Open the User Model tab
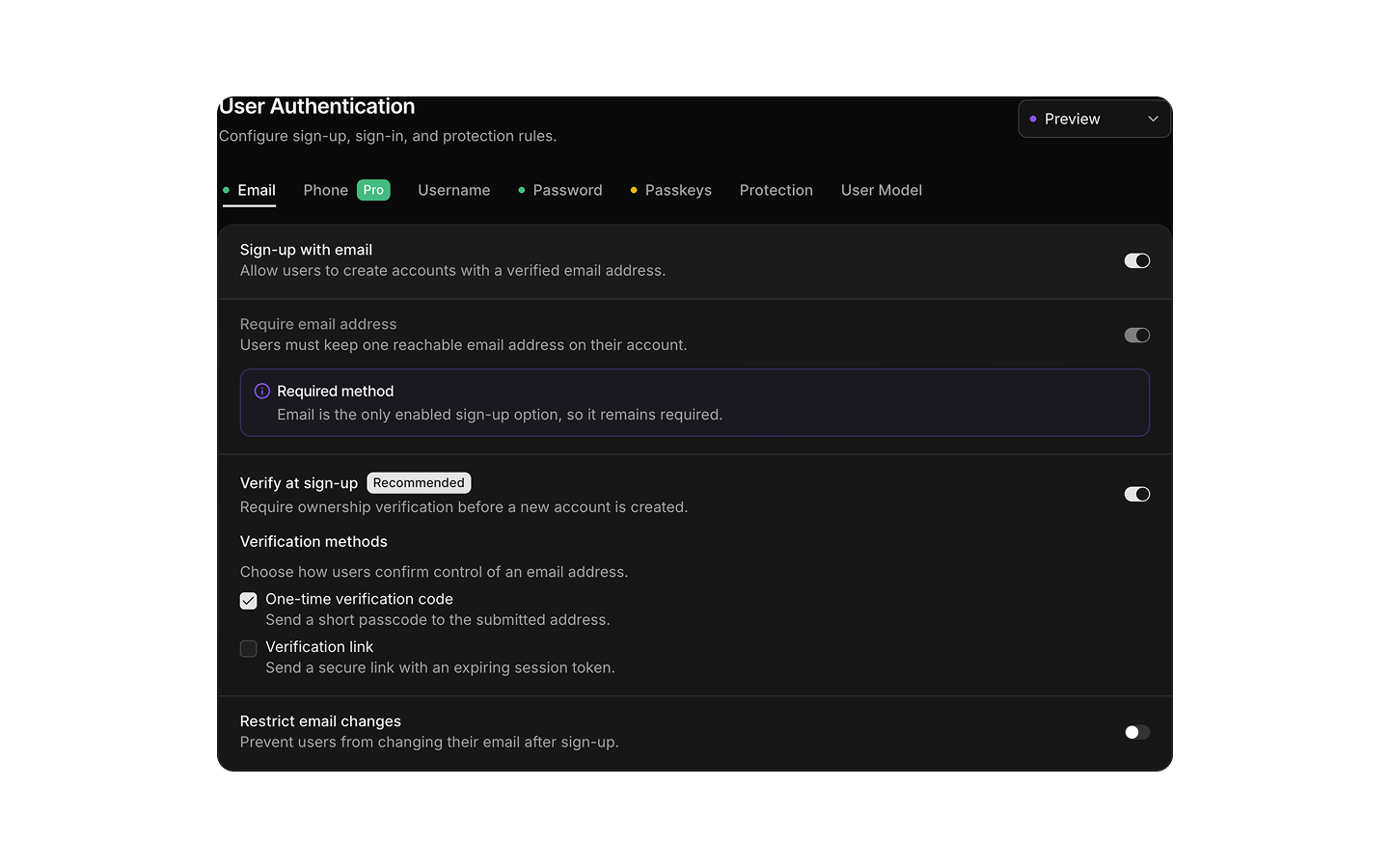 tap(881, 190)
